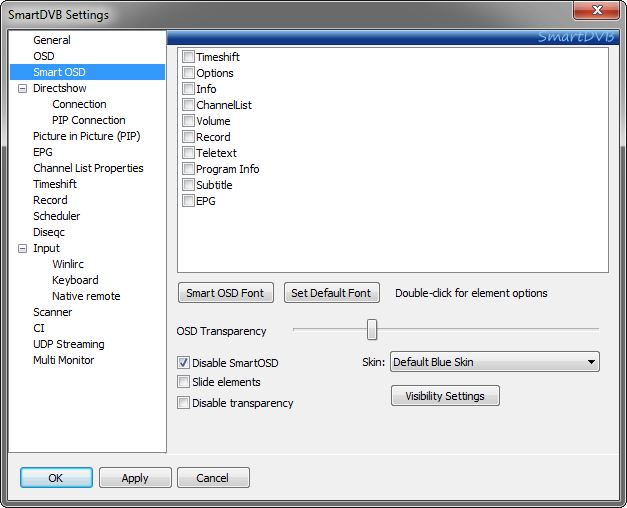Select Channel List Properties
The width and height of the screenshot is (627, 508).
[88, 168]
